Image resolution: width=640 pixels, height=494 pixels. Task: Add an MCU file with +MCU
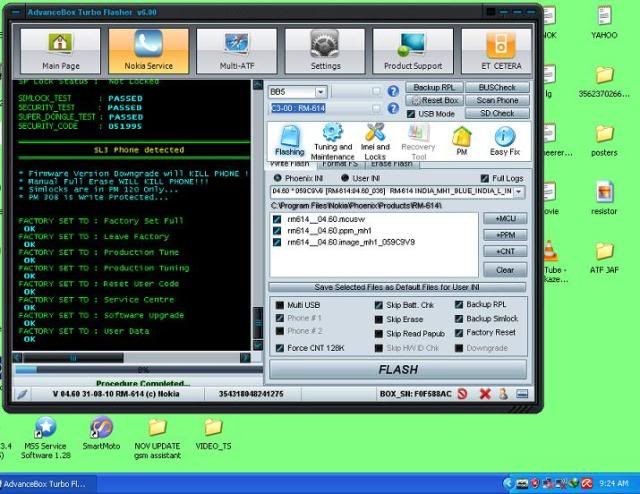point(505,219)
